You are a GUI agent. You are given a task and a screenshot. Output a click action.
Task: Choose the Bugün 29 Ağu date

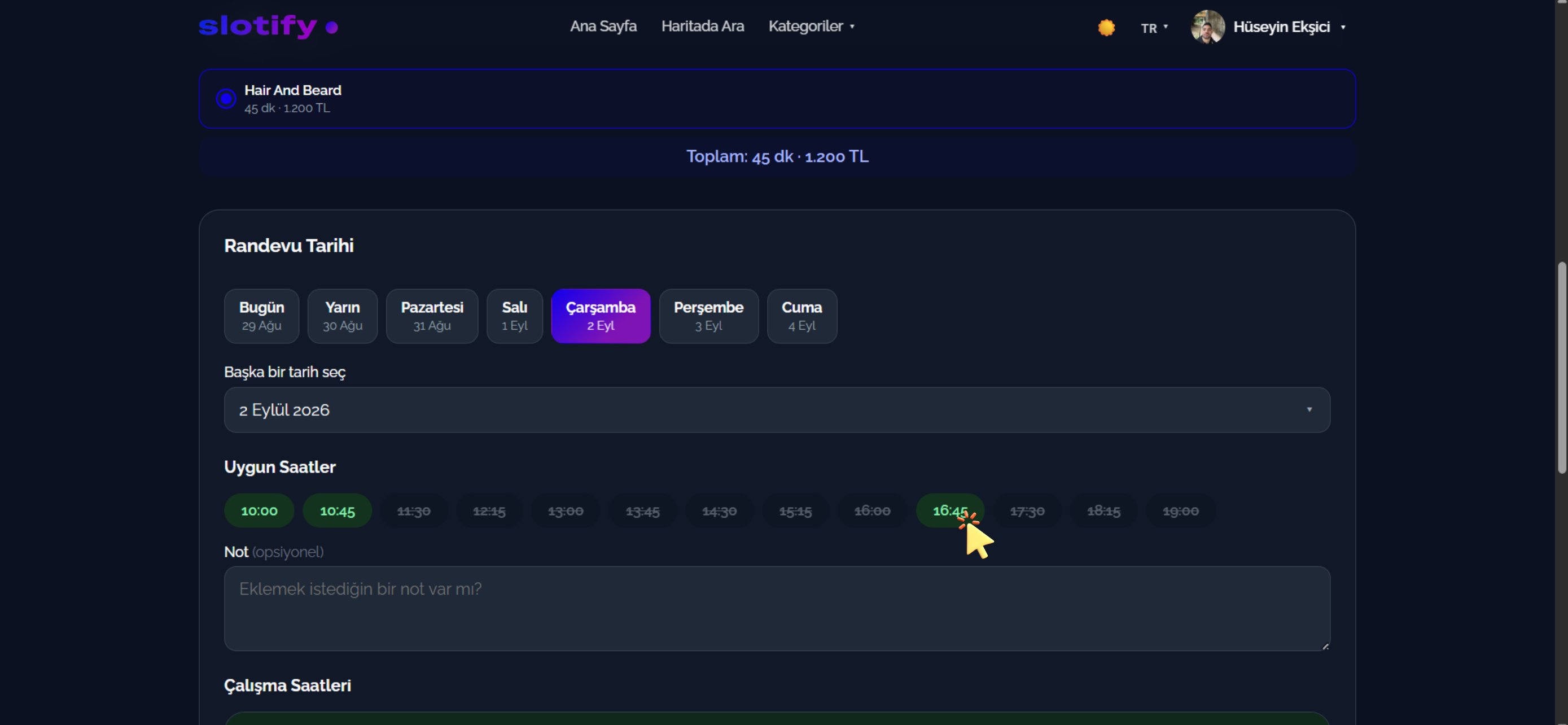(x=262, y=316)
